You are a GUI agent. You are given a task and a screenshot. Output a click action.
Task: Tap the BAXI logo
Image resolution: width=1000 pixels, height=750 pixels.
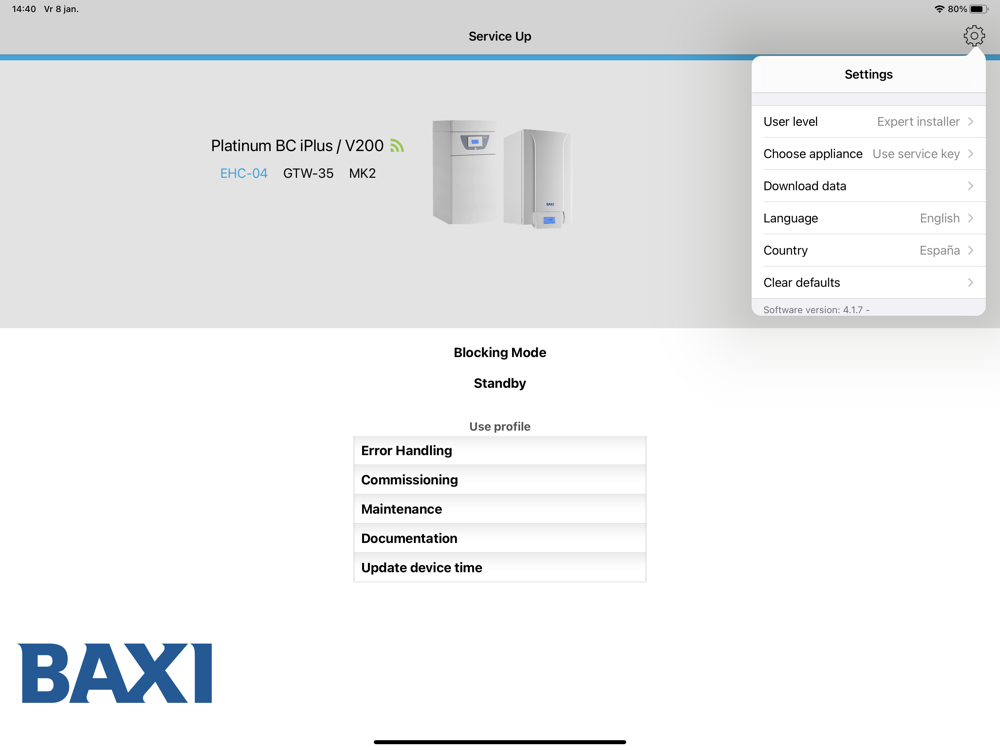click(115, 673)
